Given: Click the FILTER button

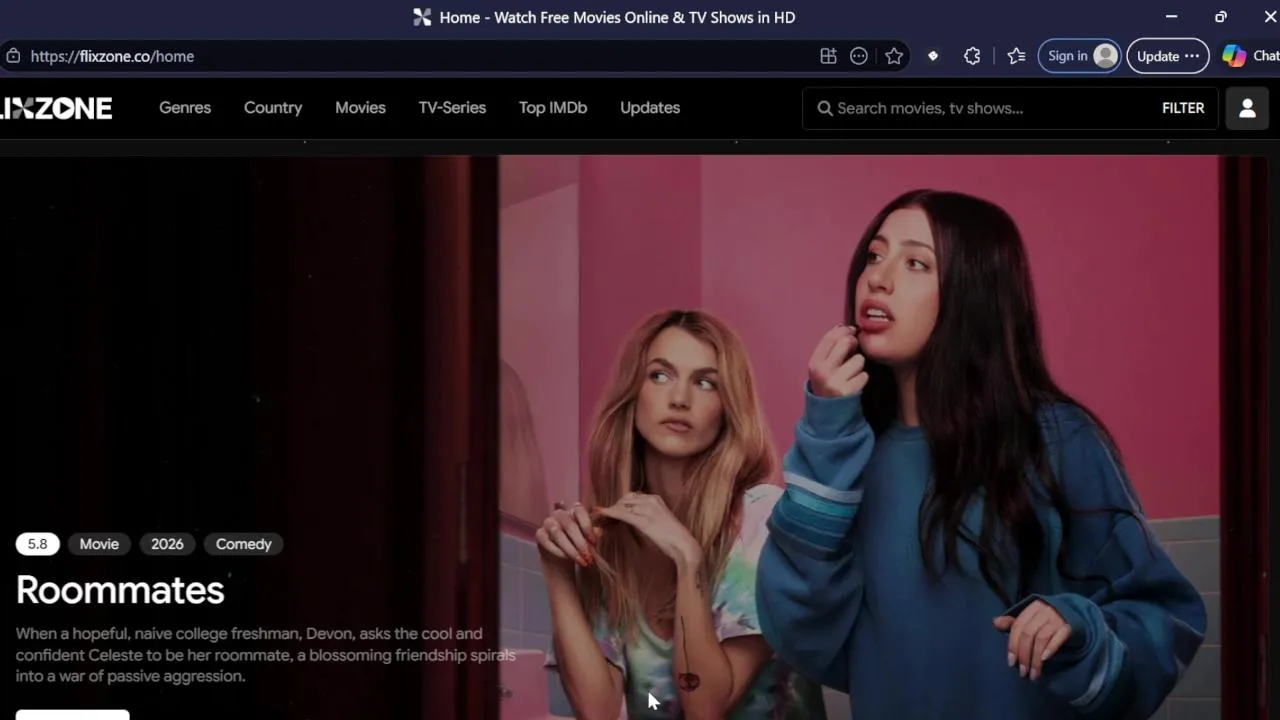Looking at the screenshot, I should point(1183,108).
